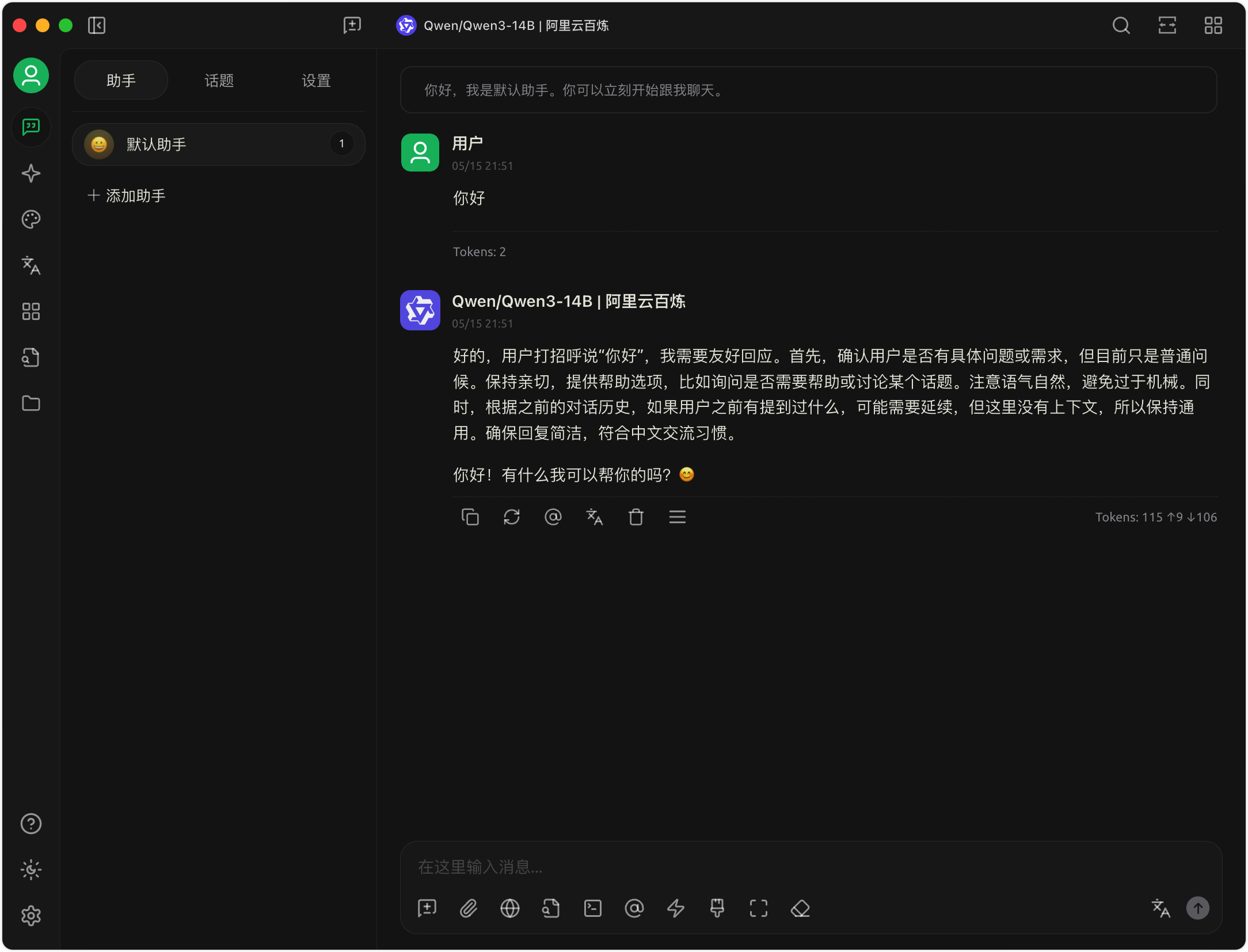Click the Qwen model message avatar
Viewport: 1248px width, 952px height.
(x=420, y=310)
